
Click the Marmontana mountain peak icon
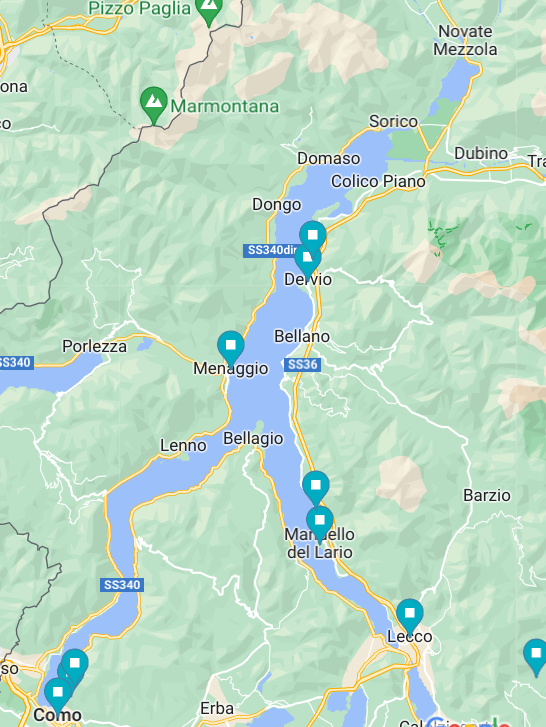154,103
